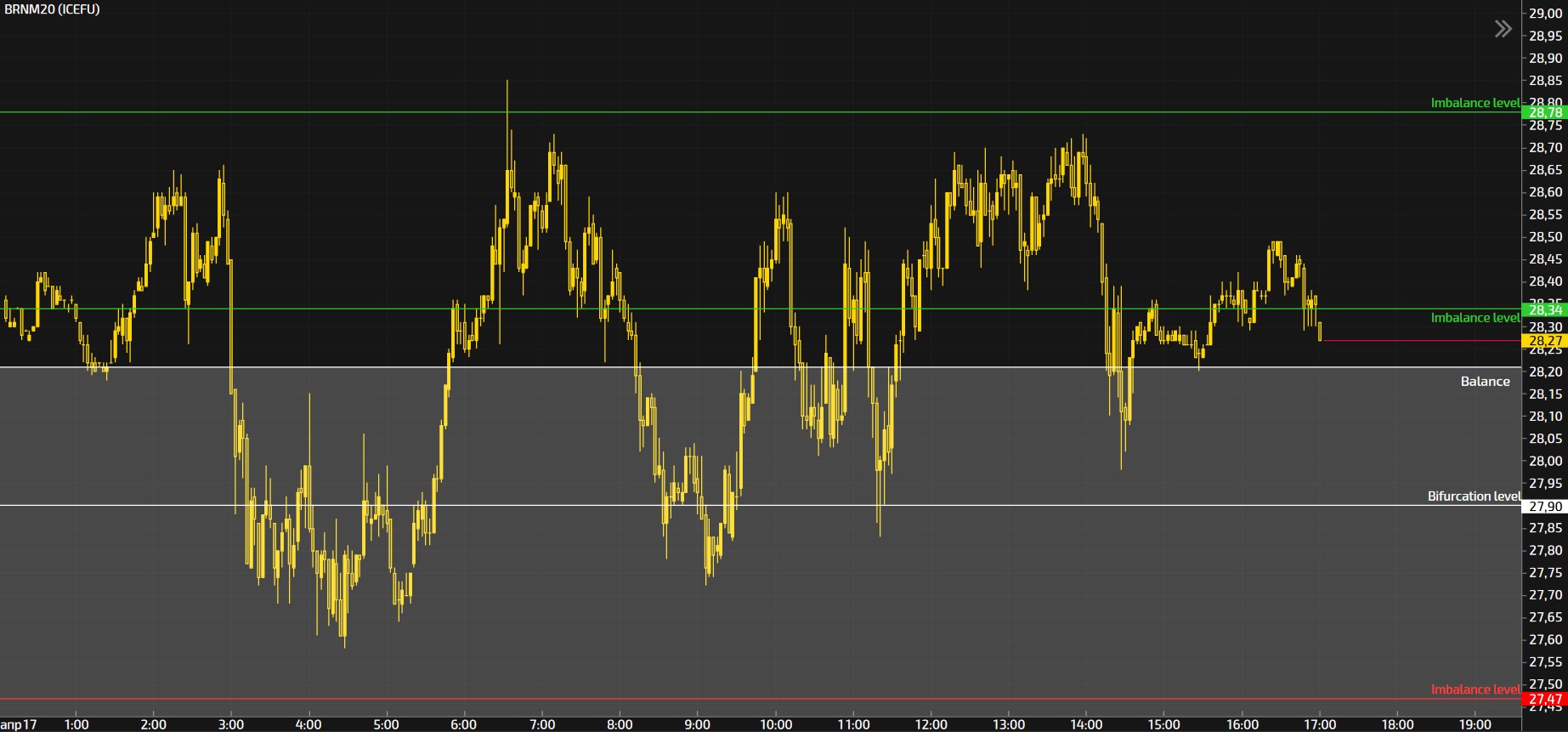
Task: Click the tallest candle wick above 28,78 line
Action: [507, 94]
